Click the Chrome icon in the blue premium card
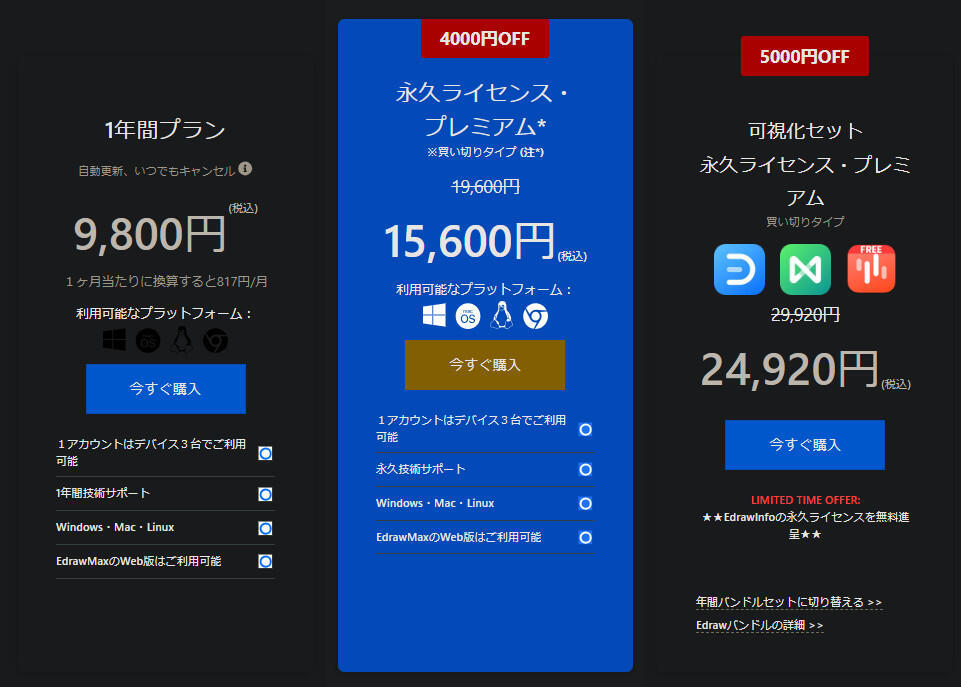The width and height of the screenshot is (961, 687). (x=536, y=316)
